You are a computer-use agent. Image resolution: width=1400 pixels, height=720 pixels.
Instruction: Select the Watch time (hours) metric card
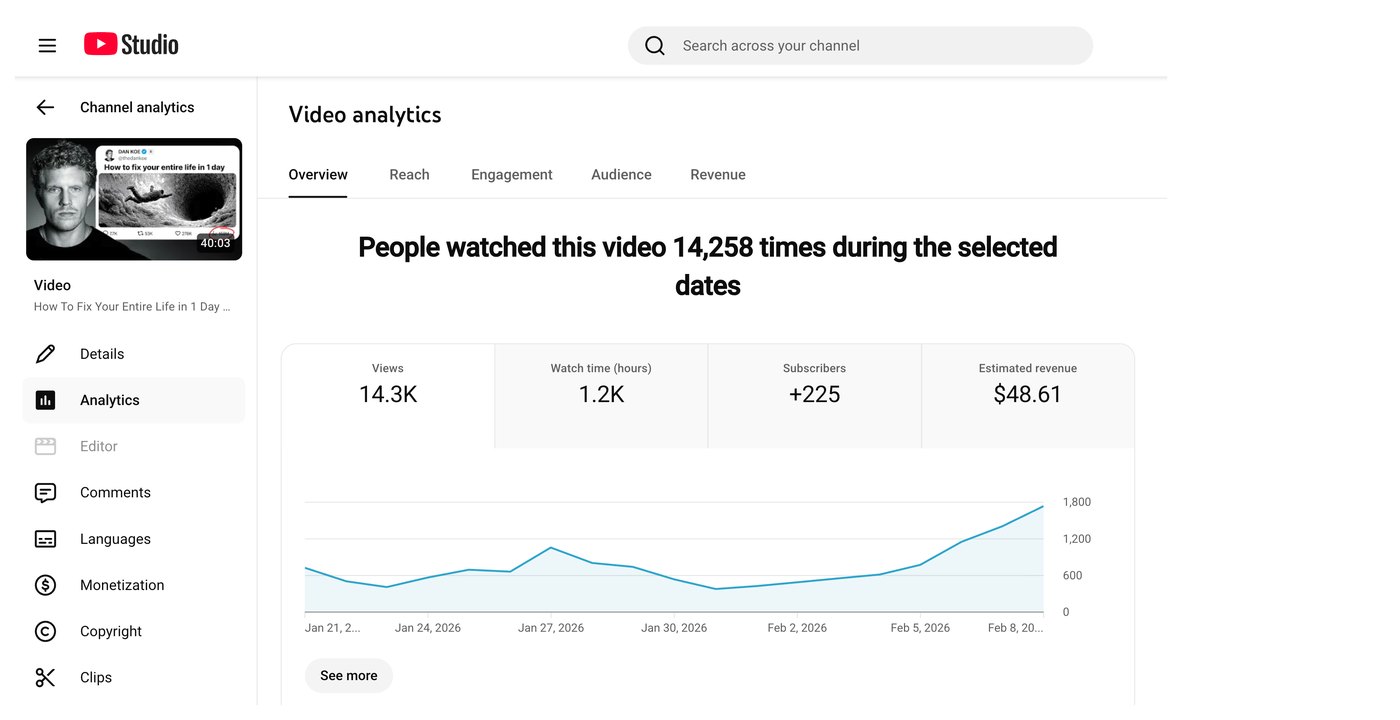pos(601,396)
